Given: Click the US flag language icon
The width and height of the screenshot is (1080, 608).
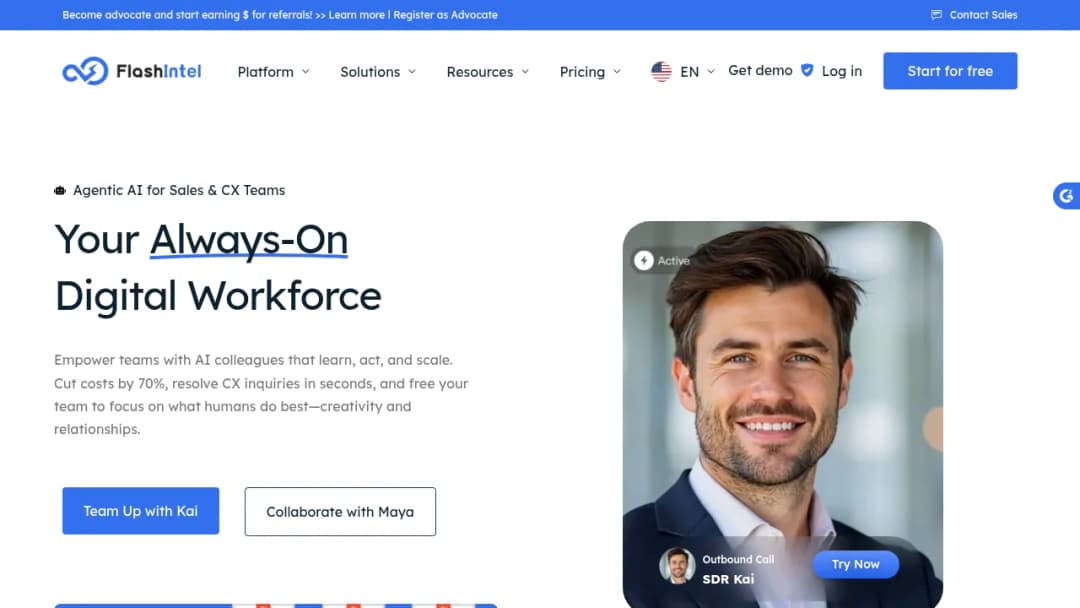Looking at the screenshot, I should [661, 72].
